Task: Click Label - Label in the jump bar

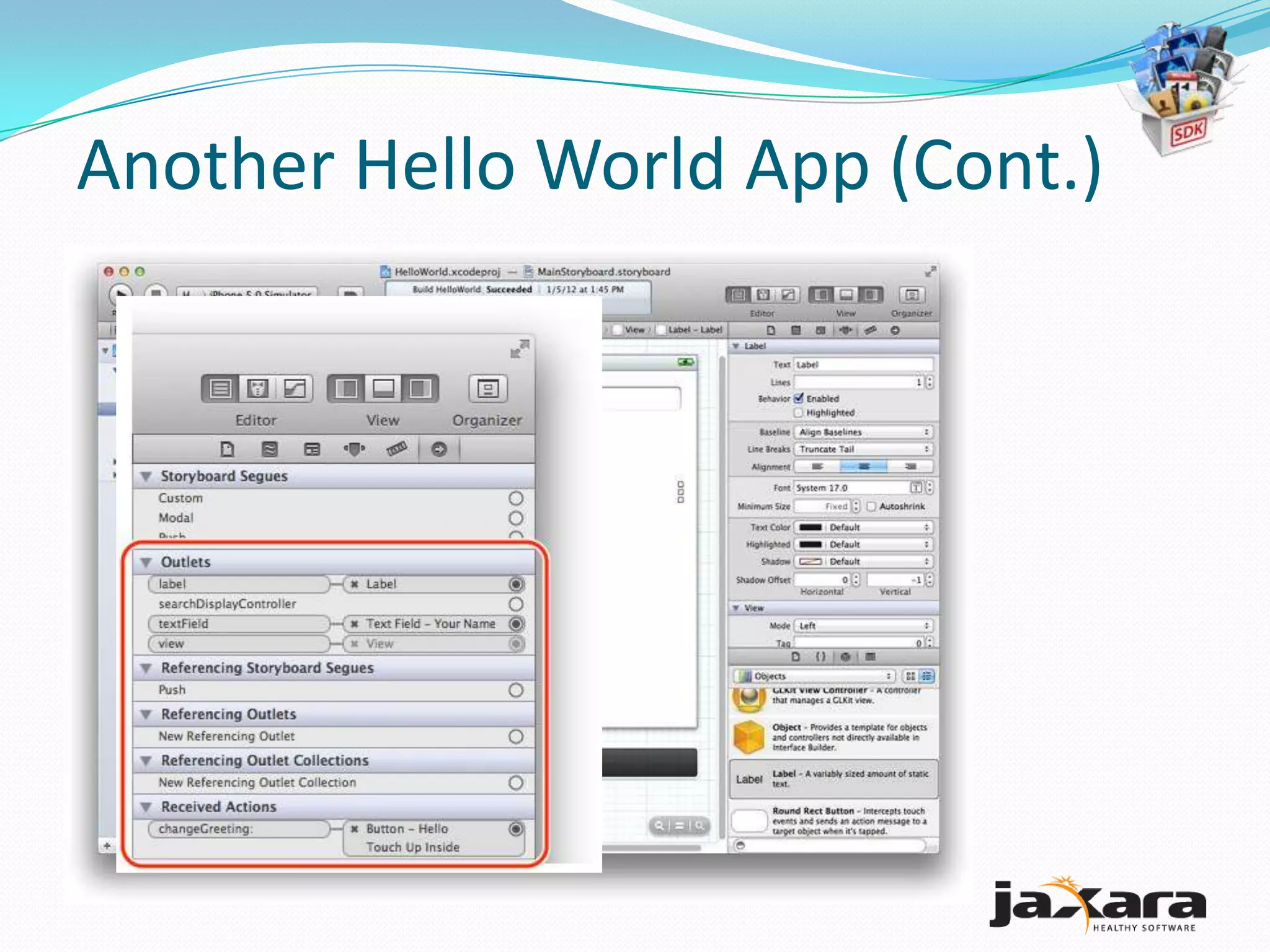Action: click(x=689, y=330)
